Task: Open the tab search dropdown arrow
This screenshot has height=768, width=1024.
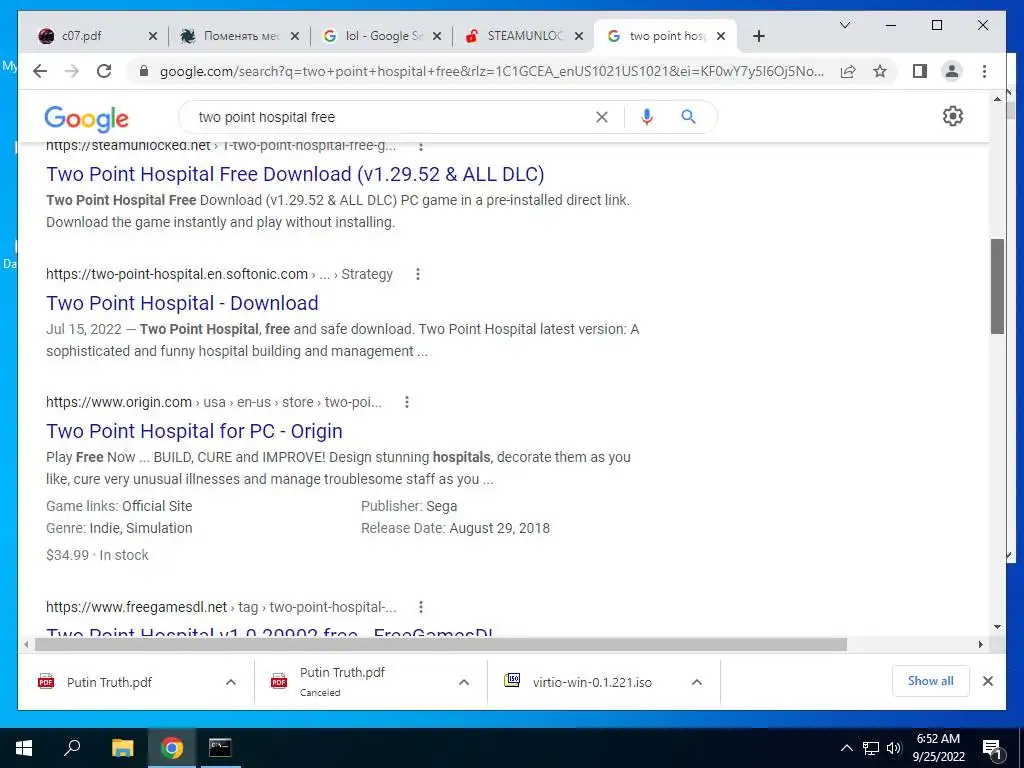Action: pos(844,25)
